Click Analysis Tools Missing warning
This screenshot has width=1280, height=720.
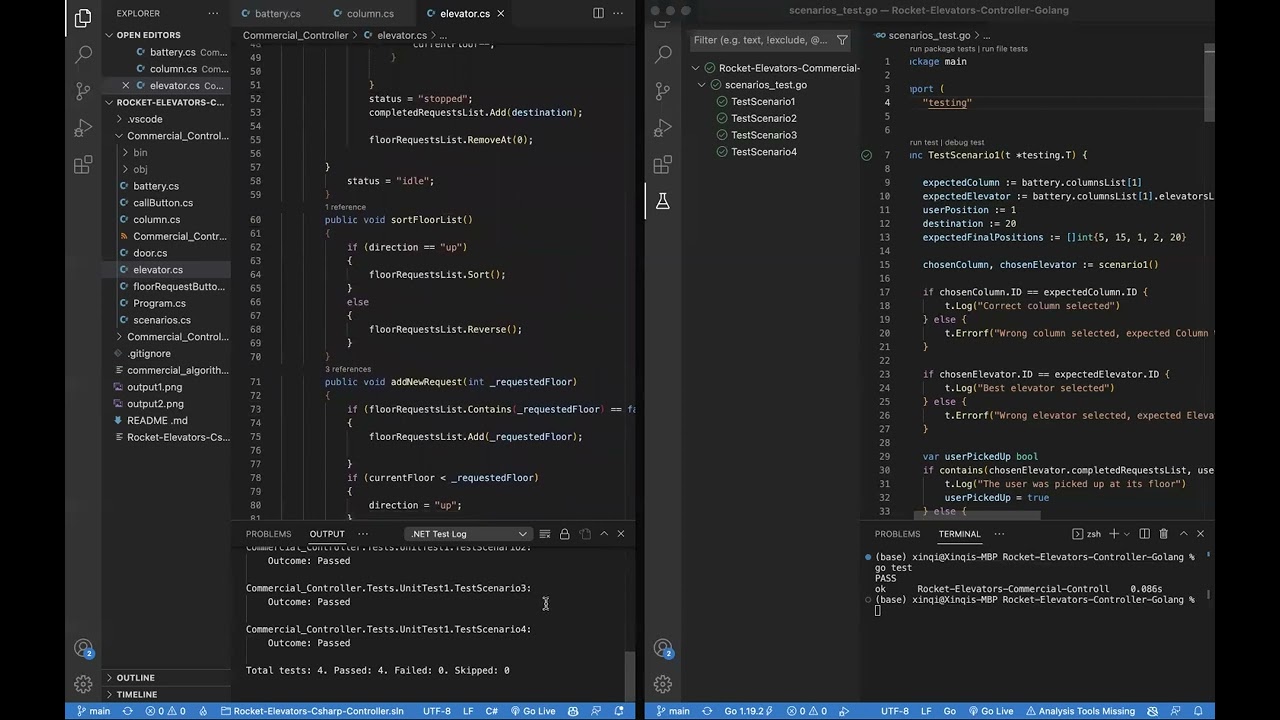pos(1079,711)
